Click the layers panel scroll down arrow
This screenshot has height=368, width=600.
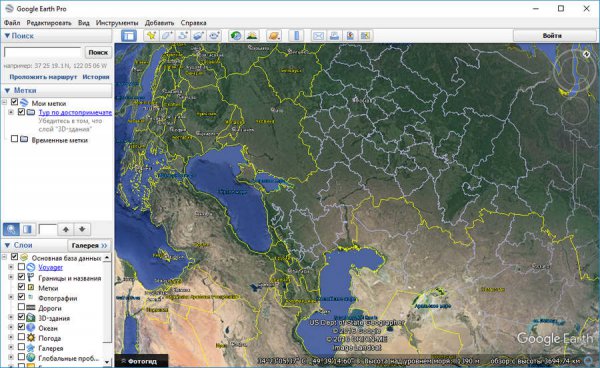tap(107, 361)
